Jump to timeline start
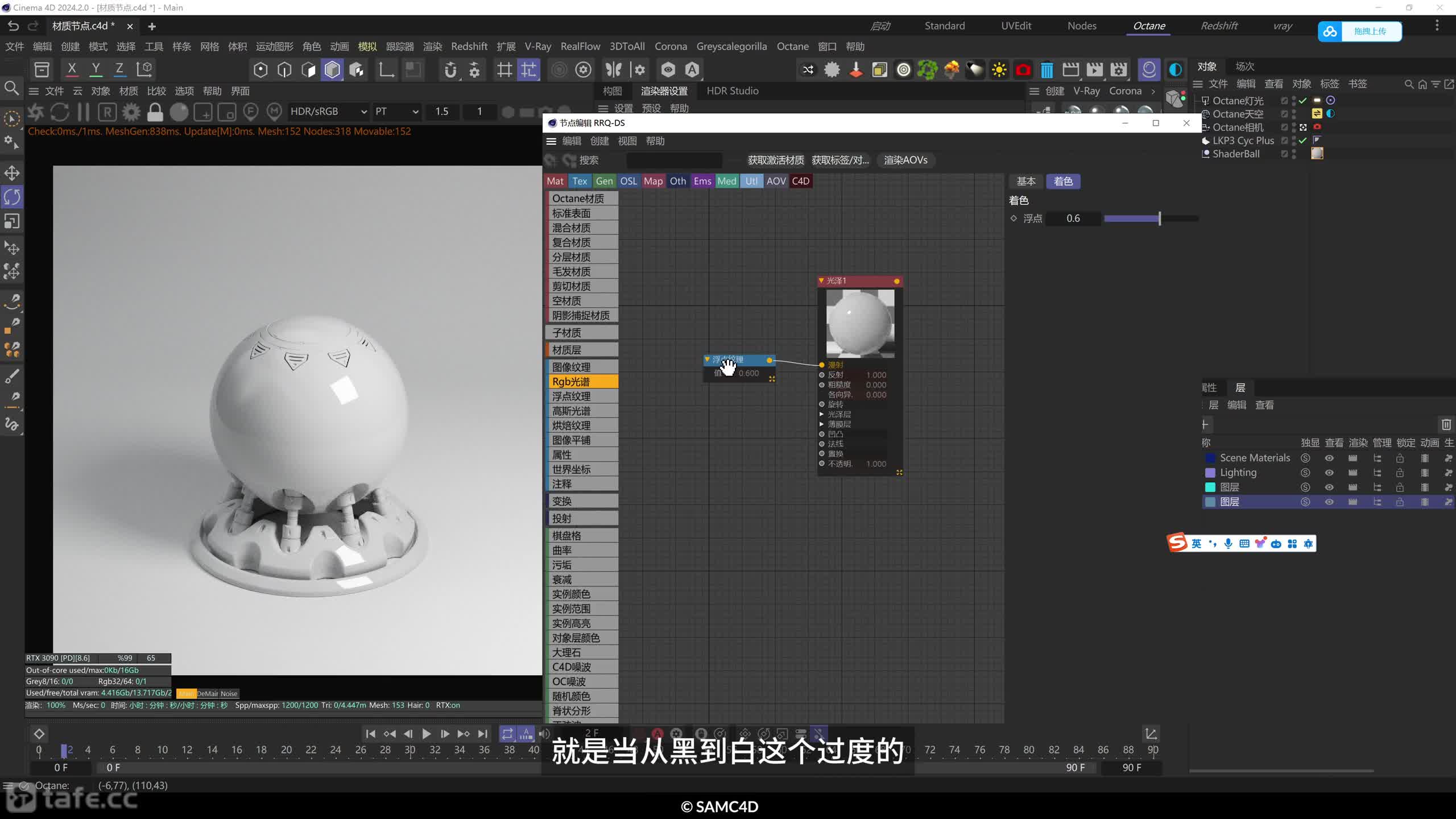Image resolution: width=1456 pixels, height=819 pixels. (371, 734)
